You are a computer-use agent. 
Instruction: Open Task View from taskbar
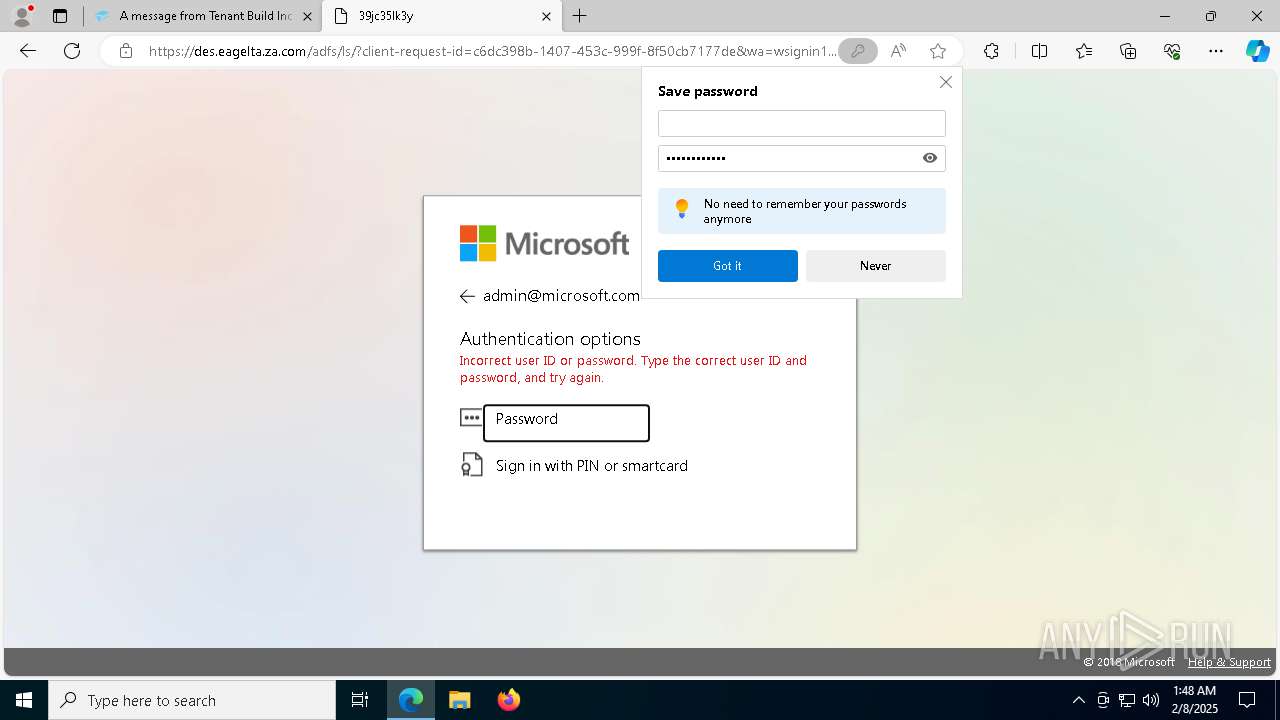360,700
